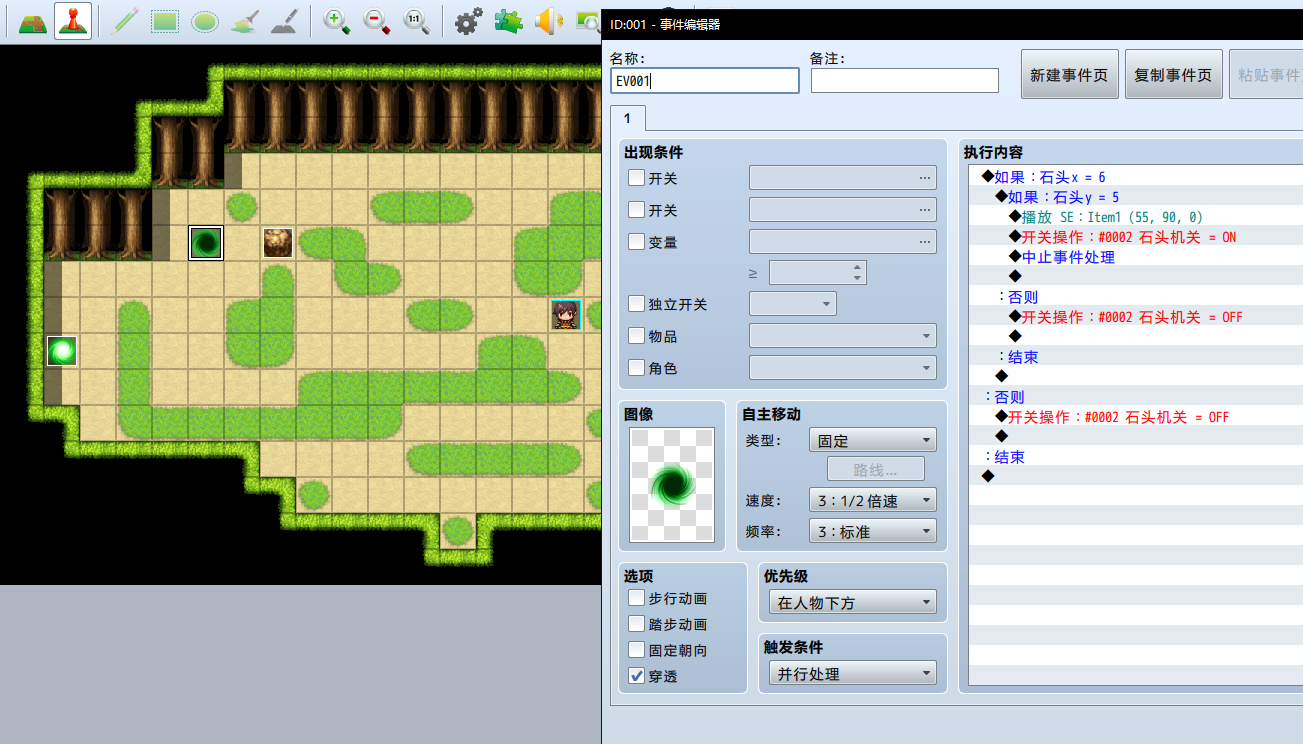
Task: Select the glowing green orb event
Action: [62, 351]
